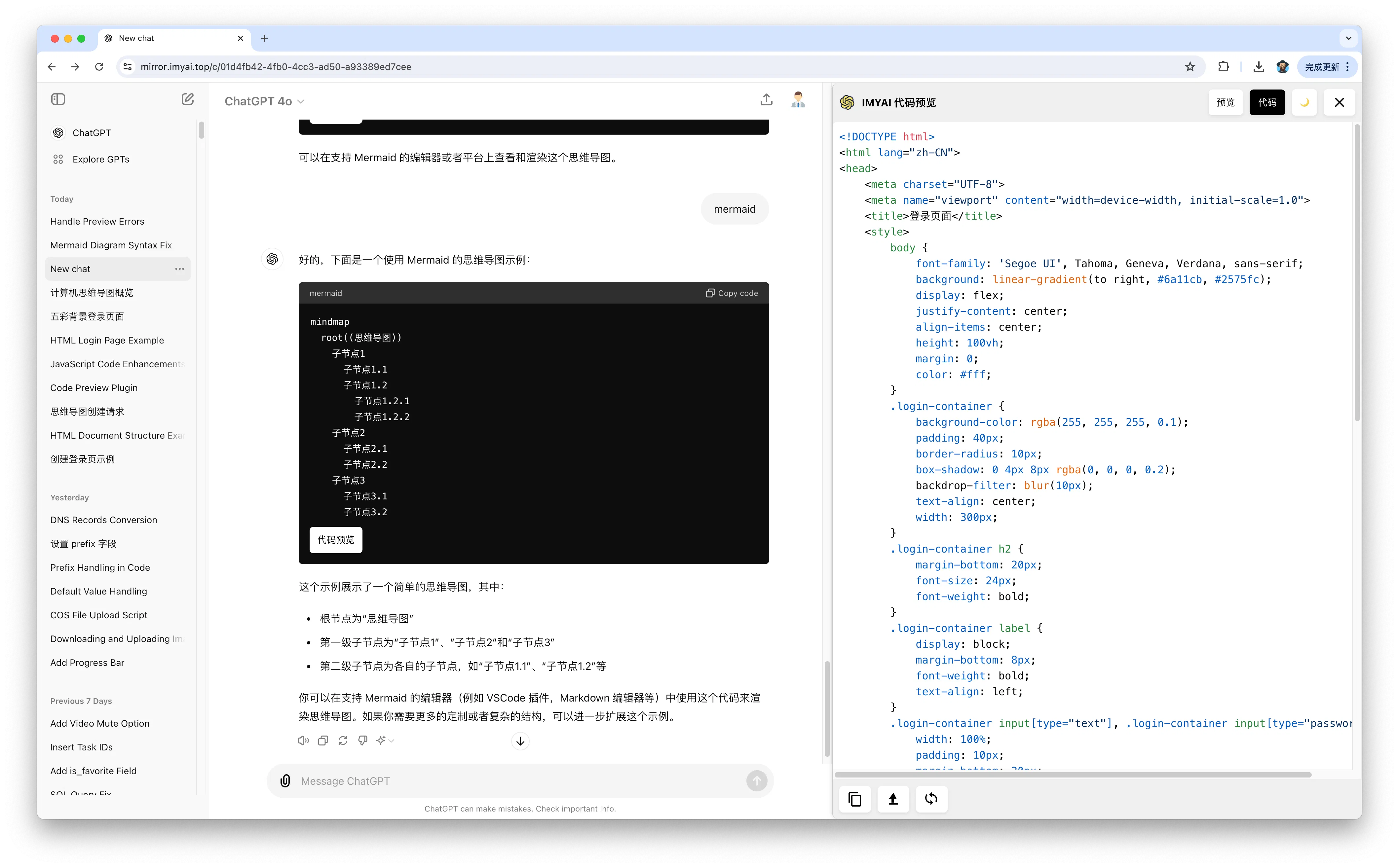
Task: Click the send message arrow button
Action: [x=756, y=781]
